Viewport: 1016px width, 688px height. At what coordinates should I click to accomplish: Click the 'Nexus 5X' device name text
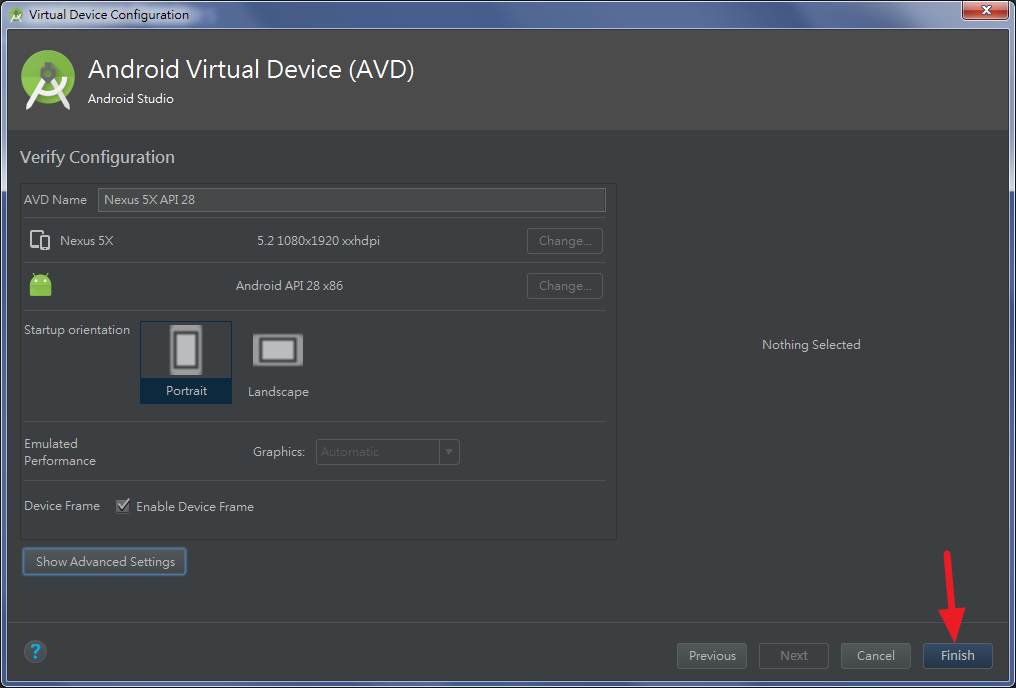point(87,240)
